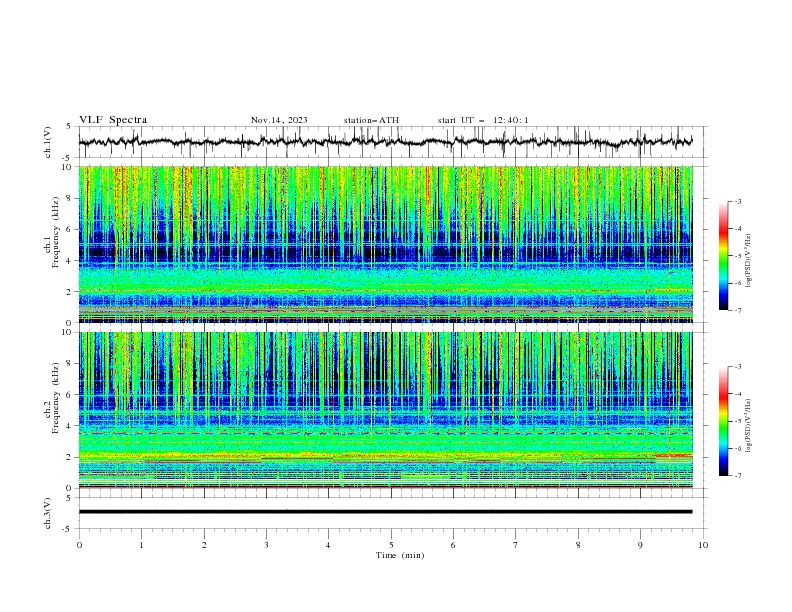This screenshot has width=792, height=612.
Task: Click time axis tick label "5"
Action: (x=391, y=545)
